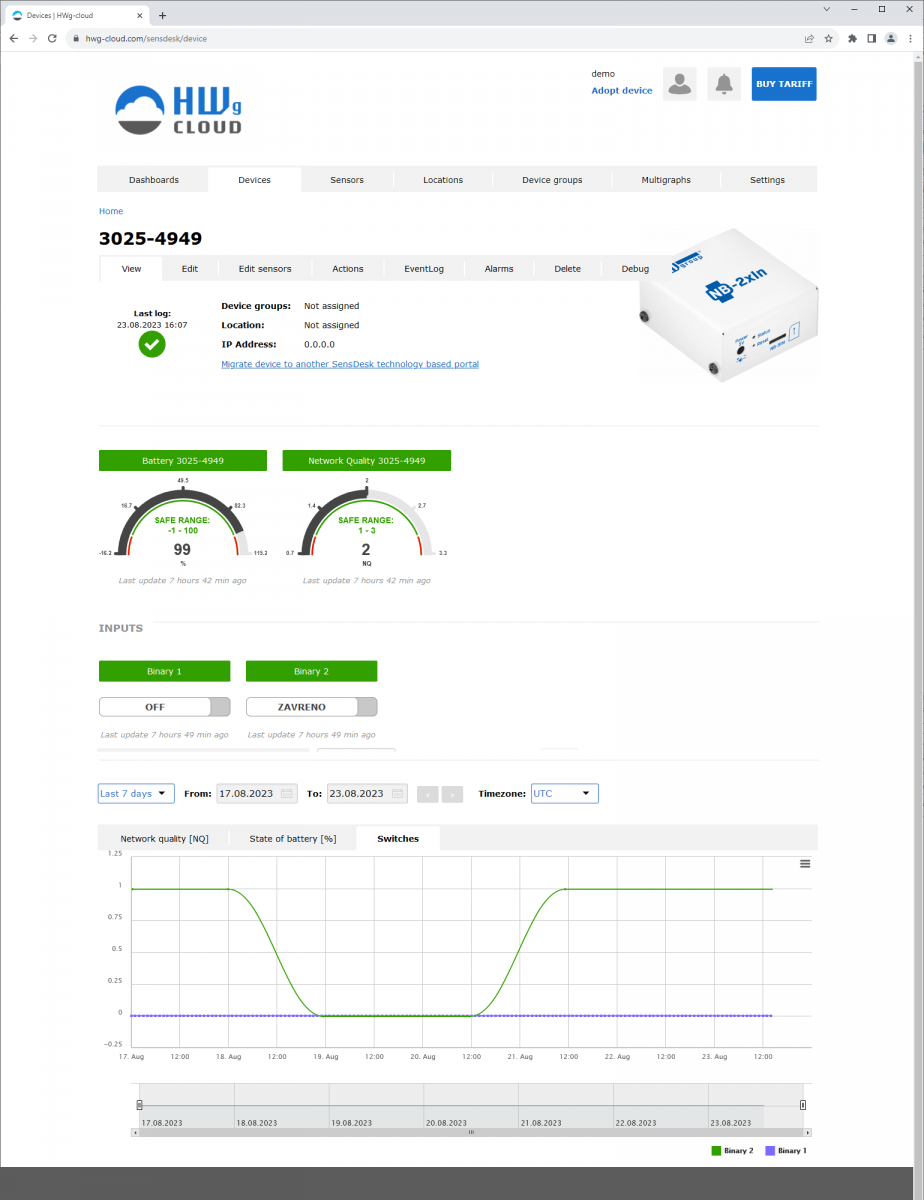Open the device Edit tab
Screen dimensions: 924x1200
click(190, 269)
